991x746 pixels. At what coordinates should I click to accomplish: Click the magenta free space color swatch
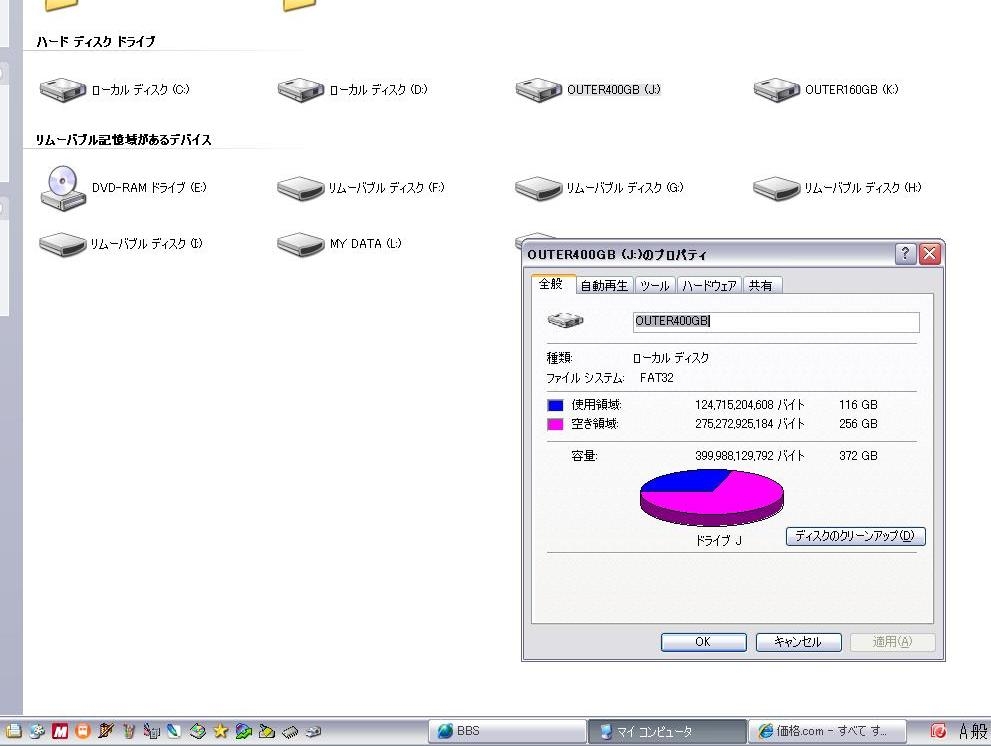(555, 424)
